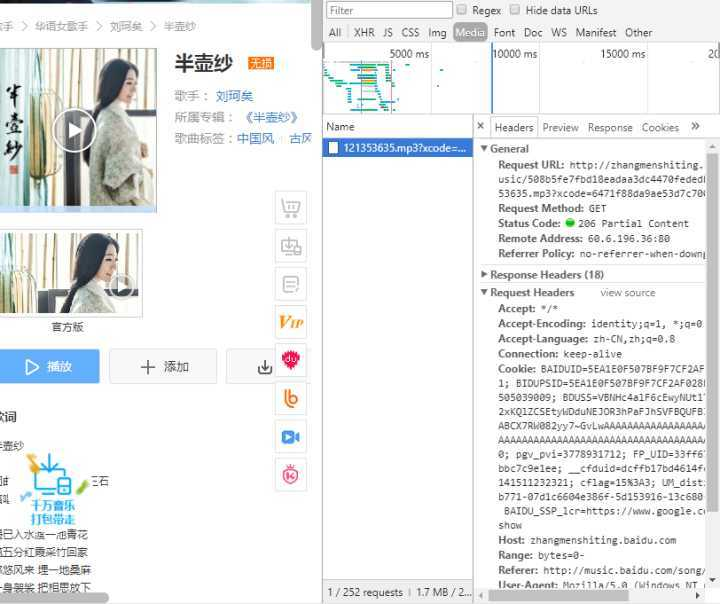Select the WS network filter
Image resolution: width=720 pixels, height=604 pixels.
click(x=559, y=33)
